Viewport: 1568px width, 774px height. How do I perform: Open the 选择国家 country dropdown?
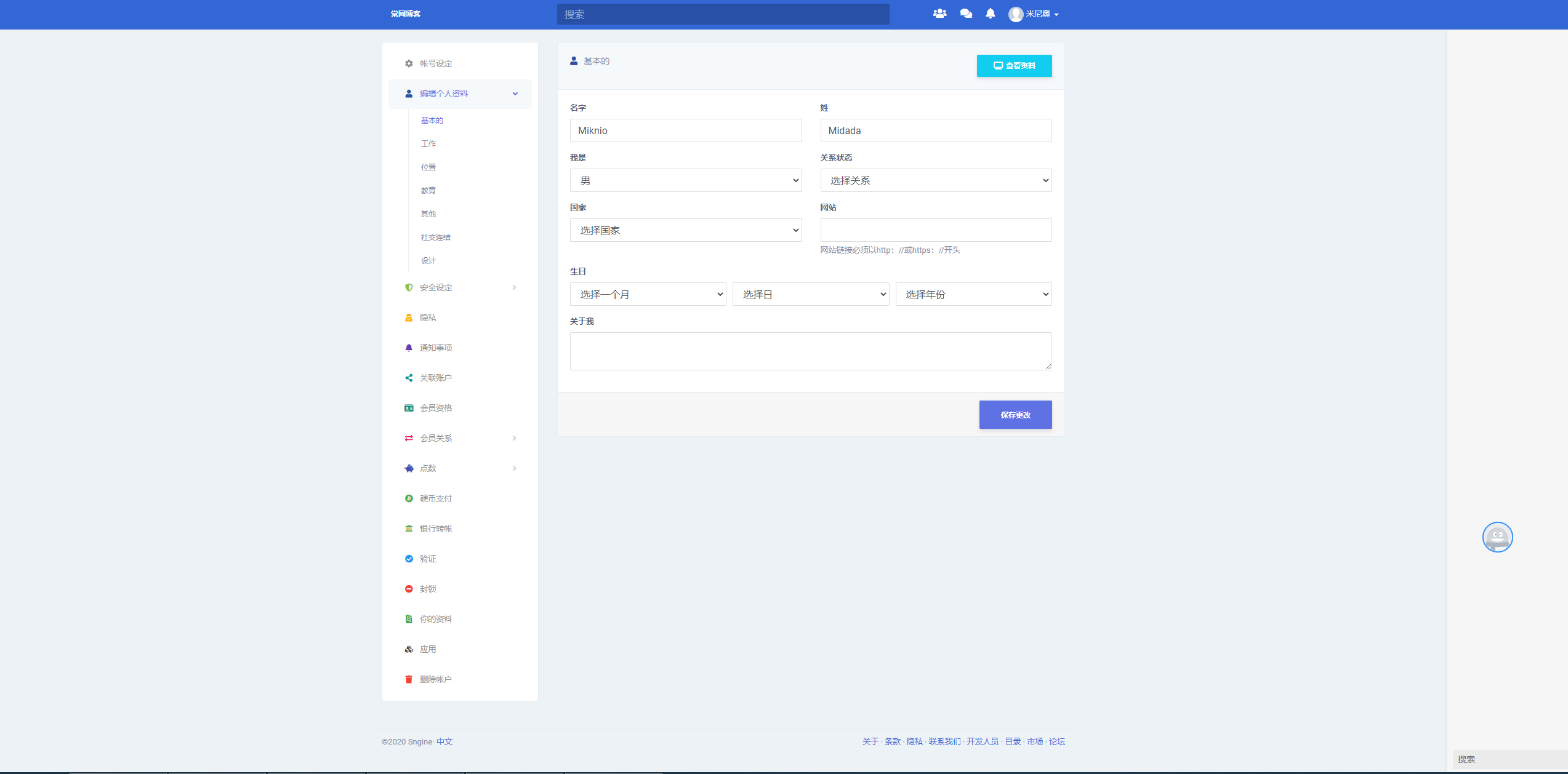(685, 229)
